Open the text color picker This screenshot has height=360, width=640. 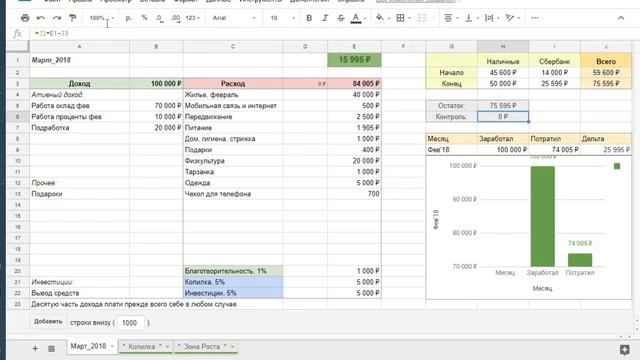click(x=356, y=18)
